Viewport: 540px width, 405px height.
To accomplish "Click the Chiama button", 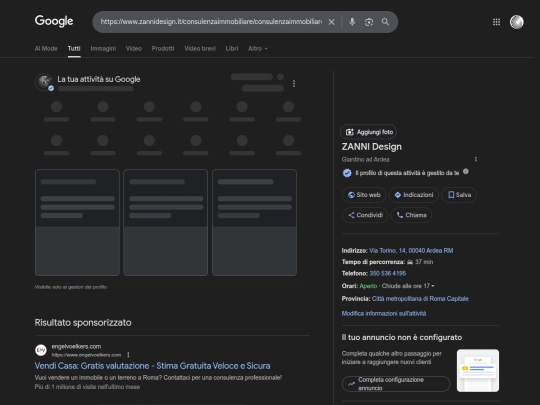I will [x=411, y=215].
